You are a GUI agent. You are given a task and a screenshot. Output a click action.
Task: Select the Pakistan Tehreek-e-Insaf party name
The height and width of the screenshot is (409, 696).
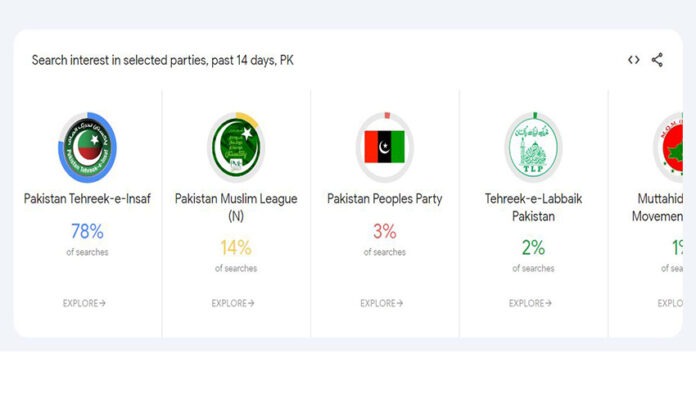87,199
